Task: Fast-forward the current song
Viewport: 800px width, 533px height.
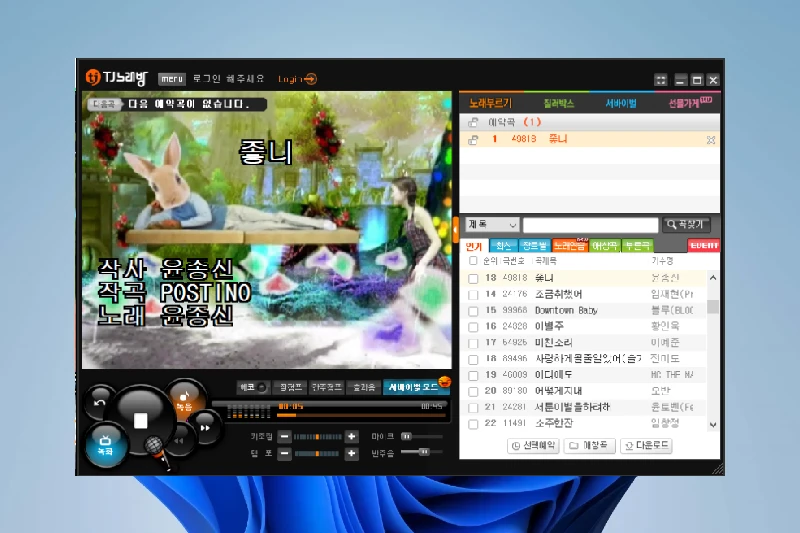Action: pyautogui.click(x=205, y=427)
